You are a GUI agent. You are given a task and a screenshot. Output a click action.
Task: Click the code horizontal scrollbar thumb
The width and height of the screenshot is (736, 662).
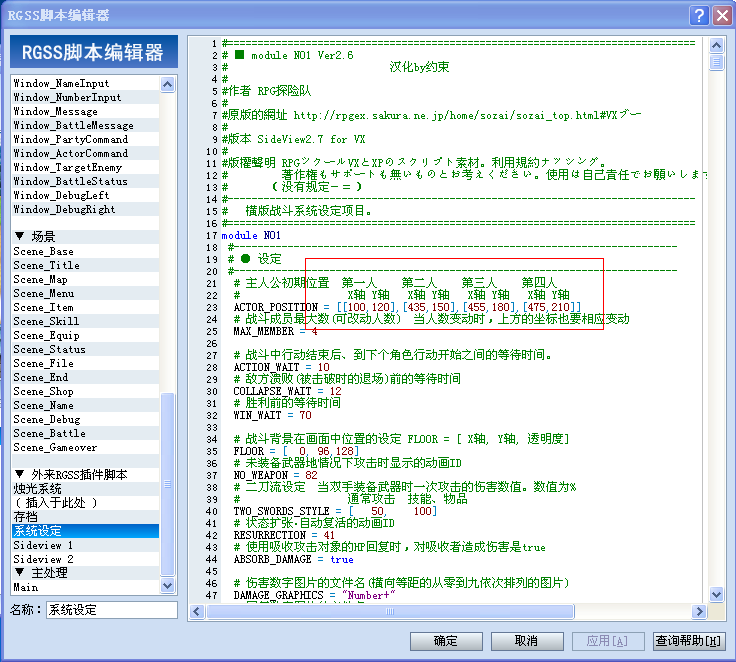pos(390,611)
